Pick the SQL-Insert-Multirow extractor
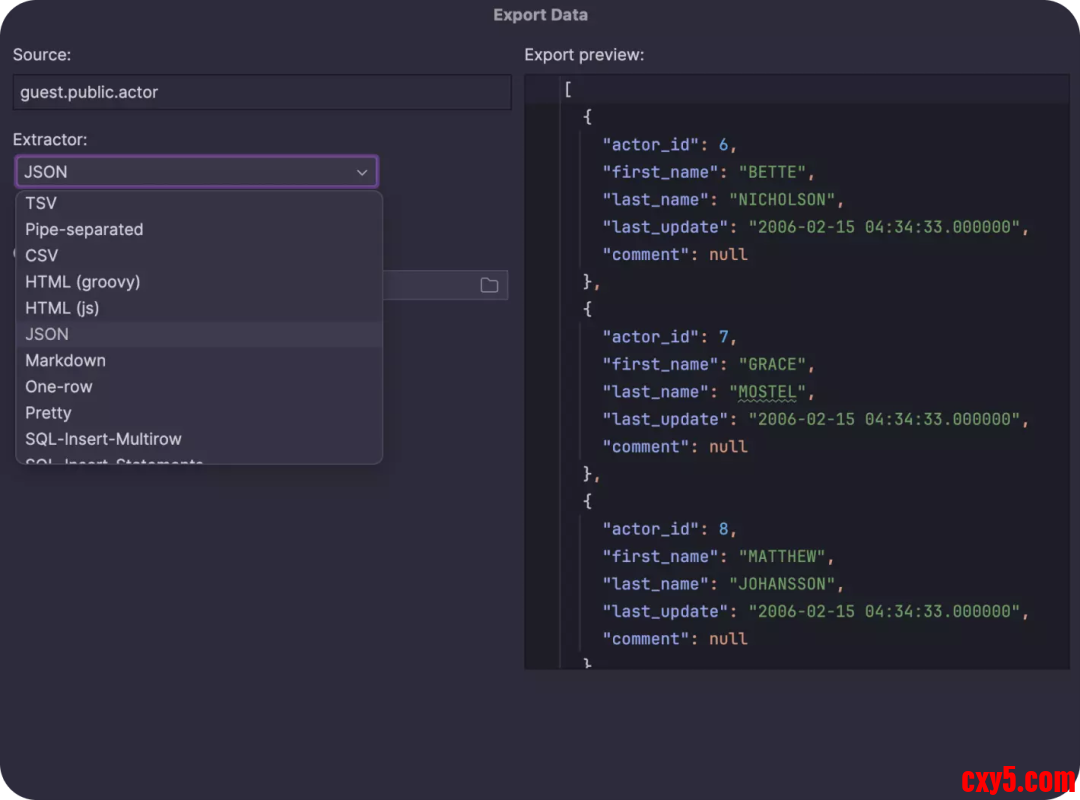Image resolution: width=1080 pixels, height=800 pixels. point(103,438)
